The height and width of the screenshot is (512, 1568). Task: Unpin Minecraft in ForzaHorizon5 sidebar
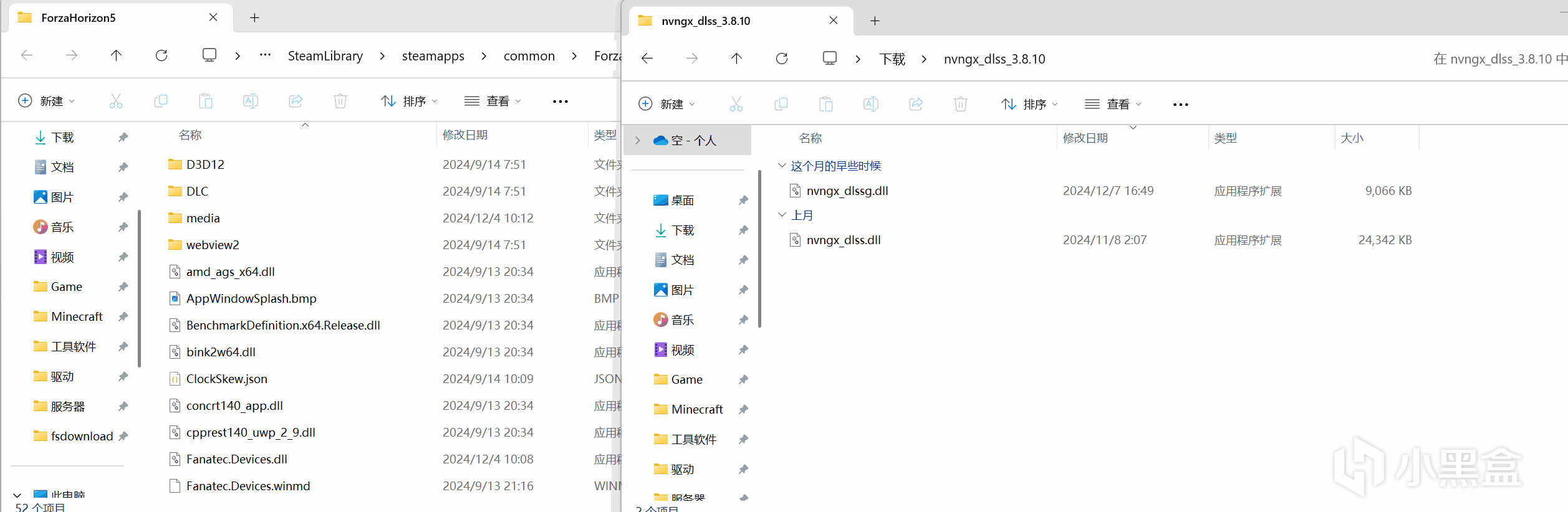(x=123, y=317)
